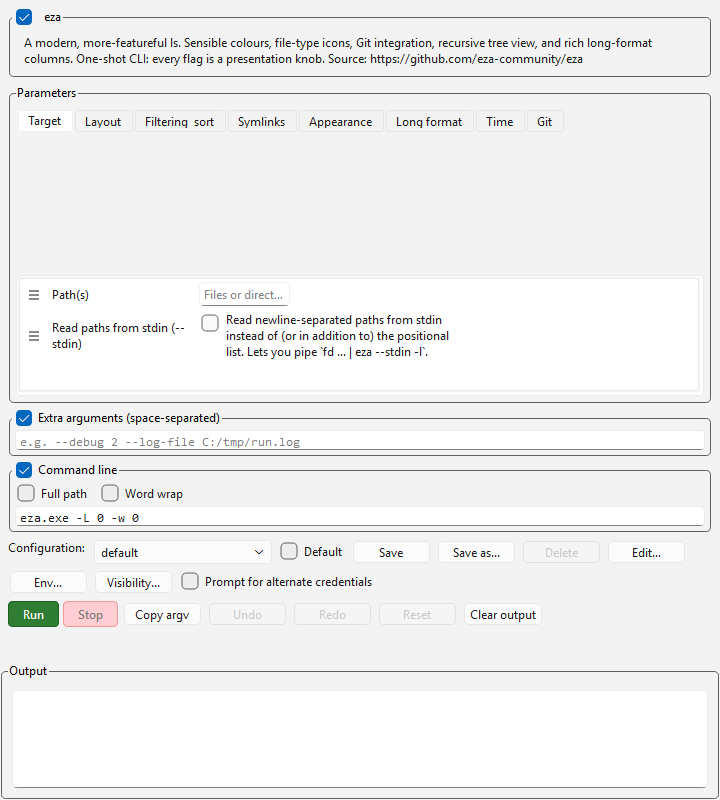Open the Symlinks tab

pos(262,121)
